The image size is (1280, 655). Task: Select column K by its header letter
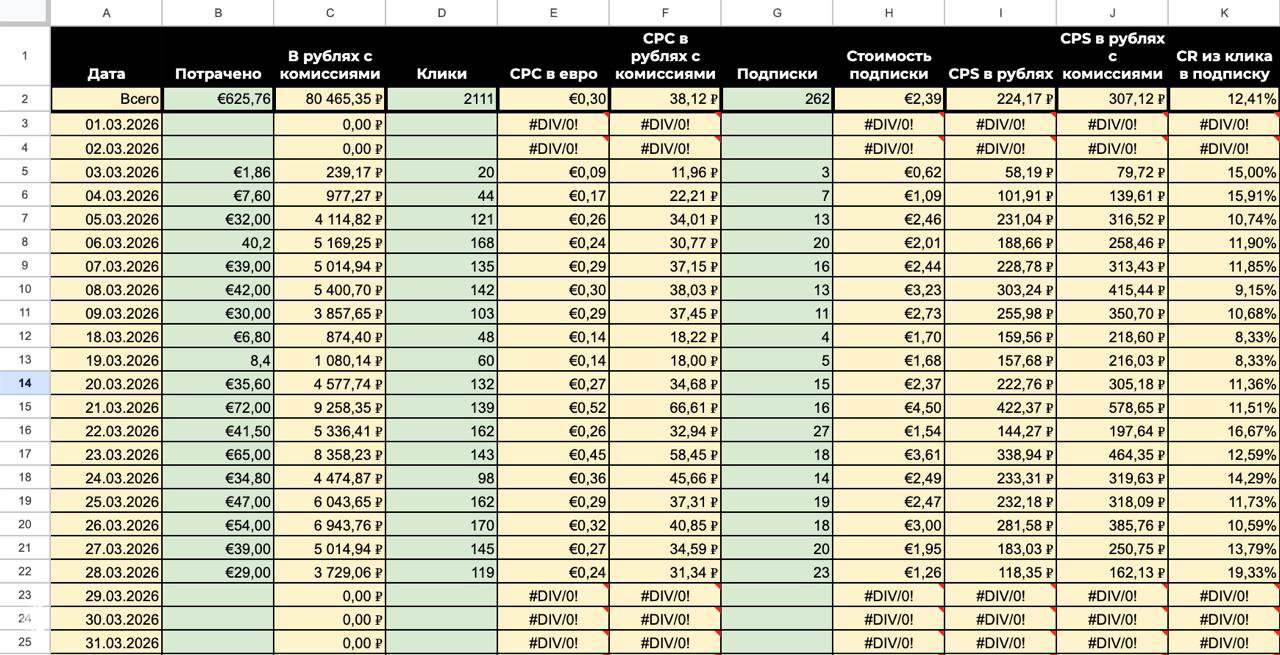coord(1223,11)
